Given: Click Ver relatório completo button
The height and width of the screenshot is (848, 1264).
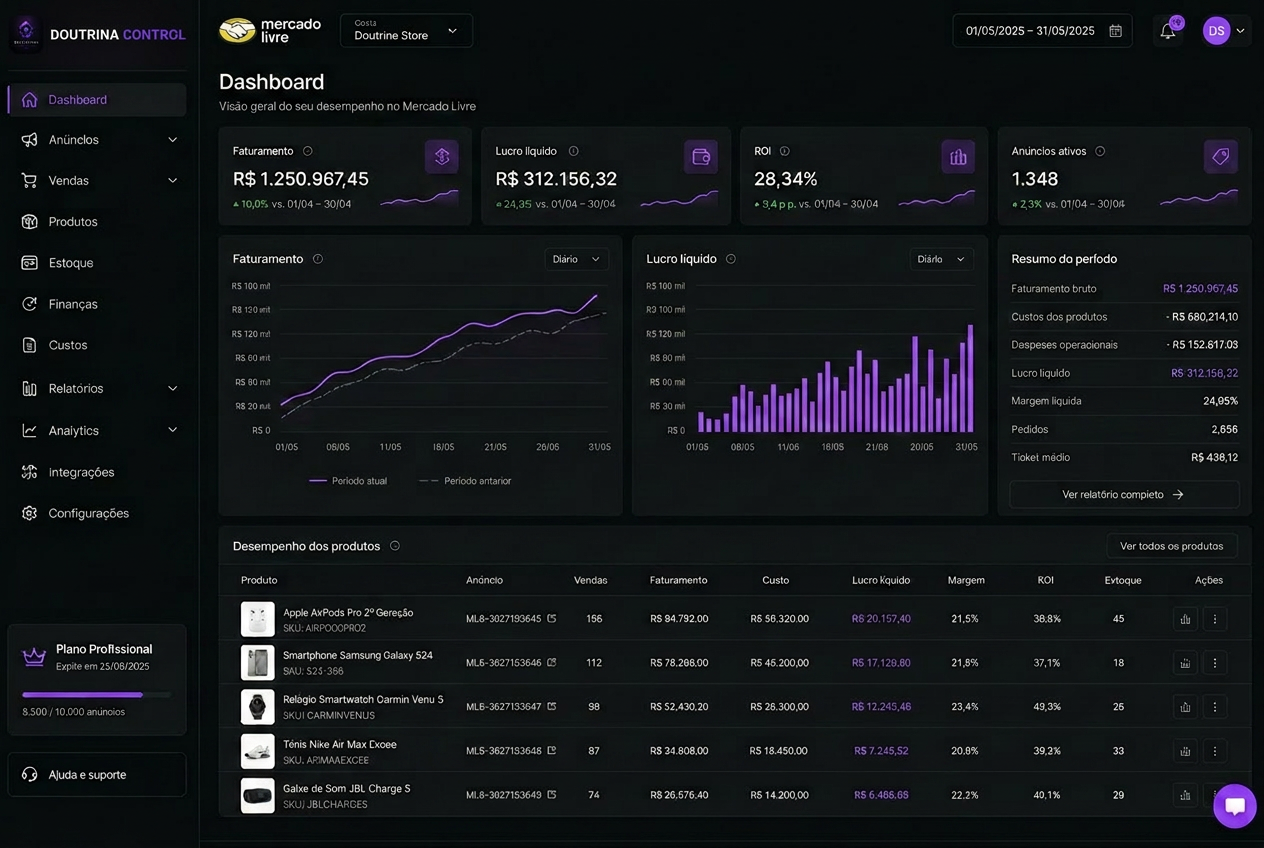Looking at the screenshot, I should [1124, 494].
